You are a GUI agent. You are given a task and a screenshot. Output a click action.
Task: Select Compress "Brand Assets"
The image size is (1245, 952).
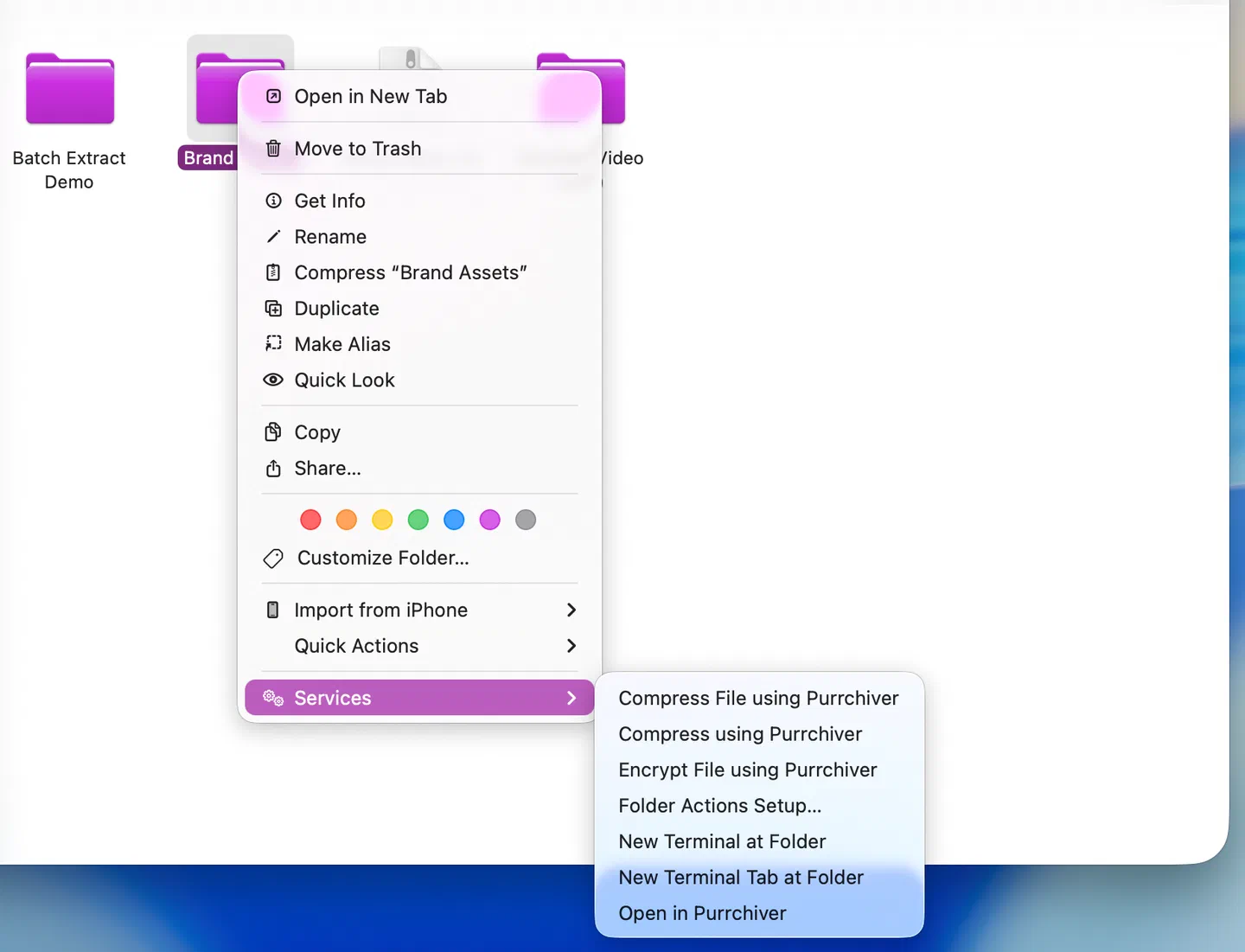[x=419, y=272]
